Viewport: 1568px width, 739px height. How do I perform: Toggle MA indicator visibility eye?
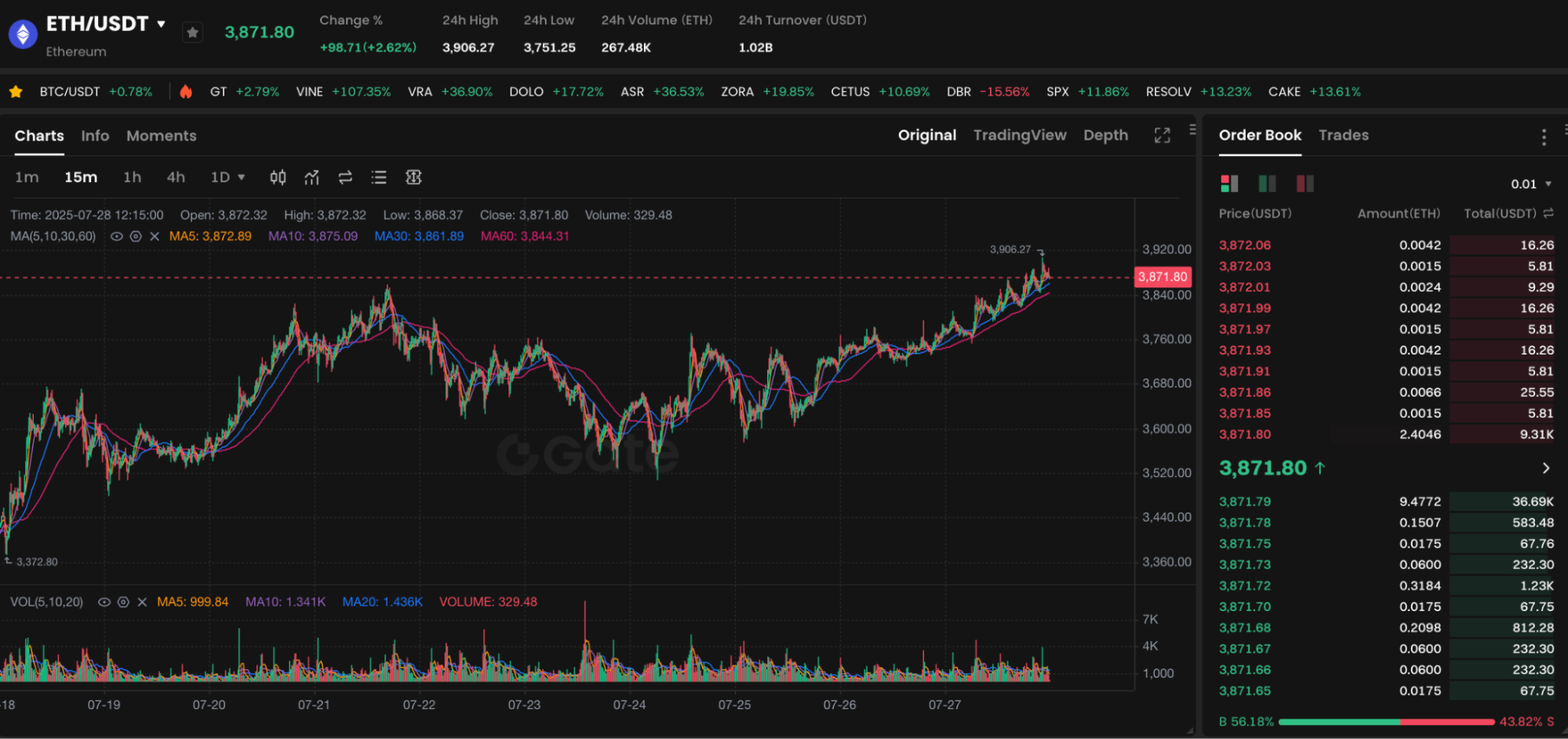[x=117, y=236]
